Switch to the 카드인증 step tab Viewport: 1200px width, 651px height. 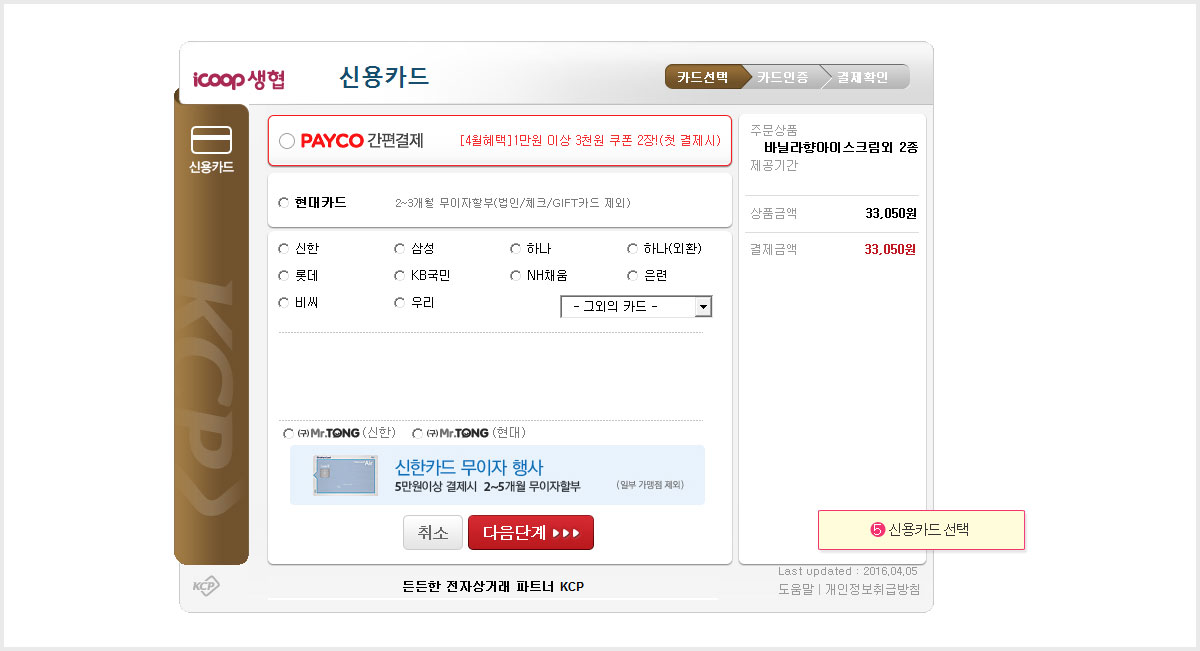pos(783,77)
